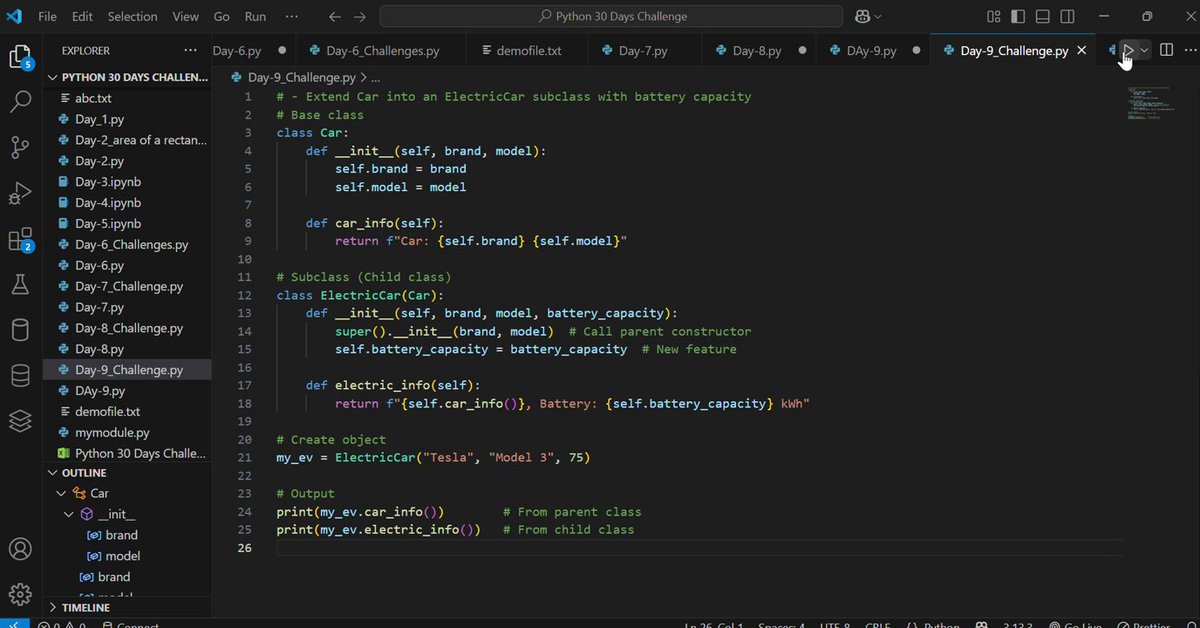Collapse the Car class in Outline
Image resolution: width=1200 pixels, height=628 pixels.
(61, 494)
